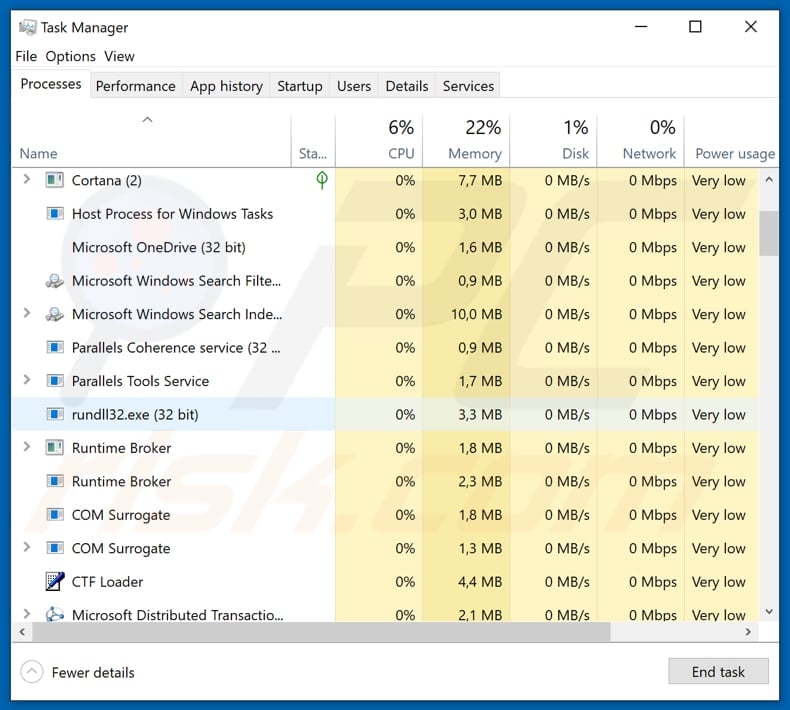Viewport: 790px width, 710px height.
Task: Click the vertical scrollbar up arrow
Action: coord(769,179)
